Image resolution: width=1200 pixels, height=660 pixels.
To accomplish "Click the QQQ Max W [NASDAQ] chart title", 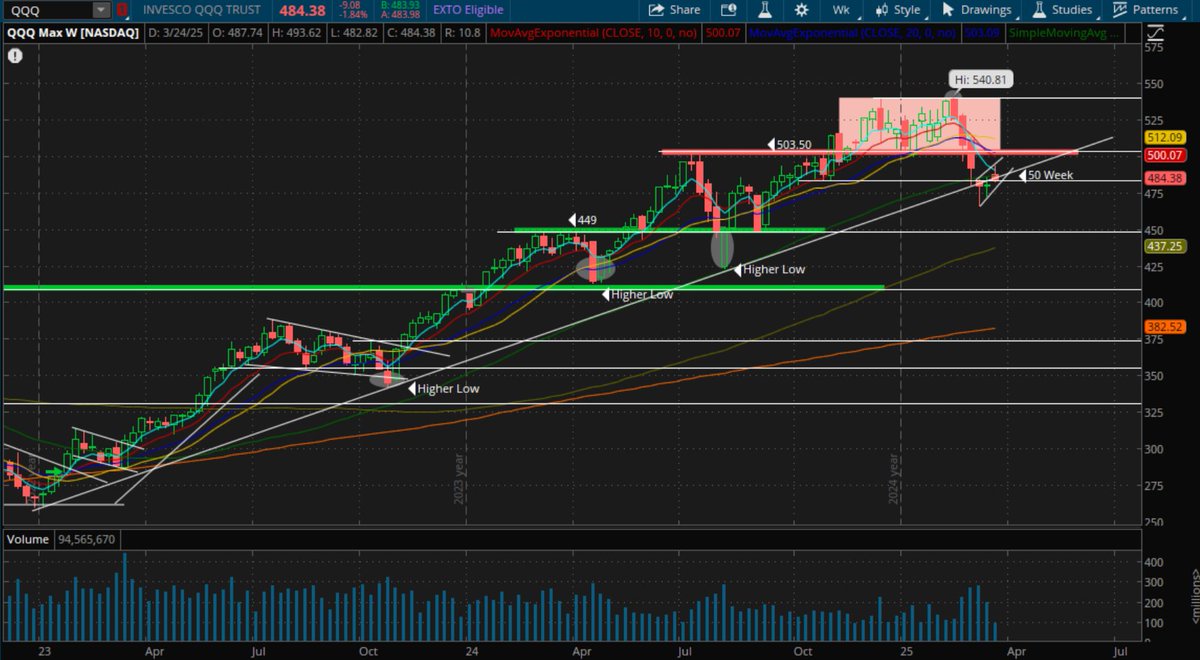I will coord(73,33).
